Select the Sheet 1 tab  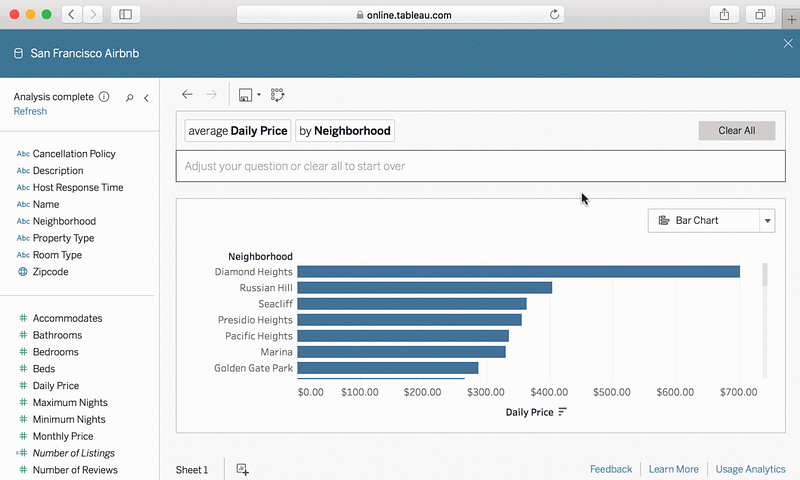[192, 469]
